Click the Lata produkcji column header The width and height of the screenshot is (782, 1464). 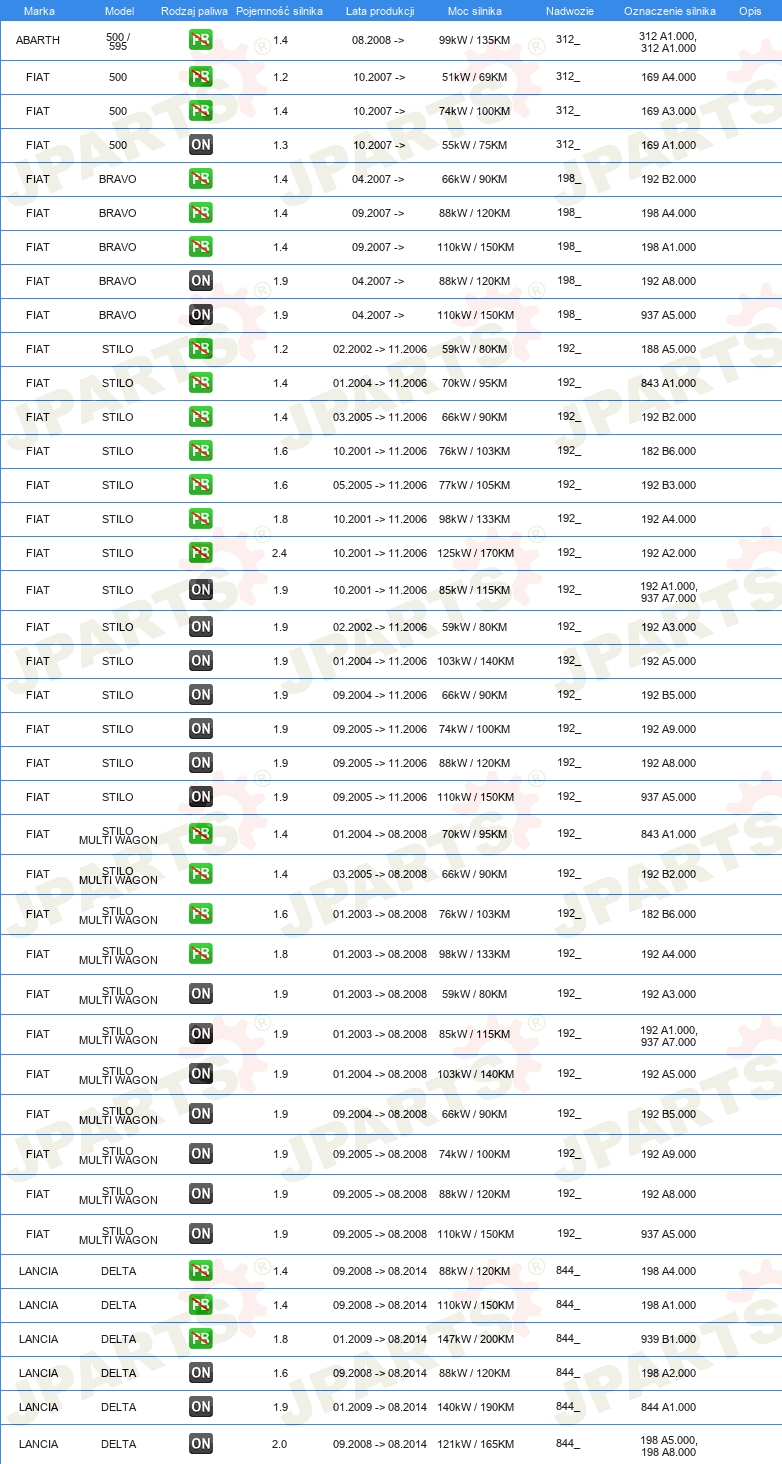pyautogui.click(x=380, y=11)
